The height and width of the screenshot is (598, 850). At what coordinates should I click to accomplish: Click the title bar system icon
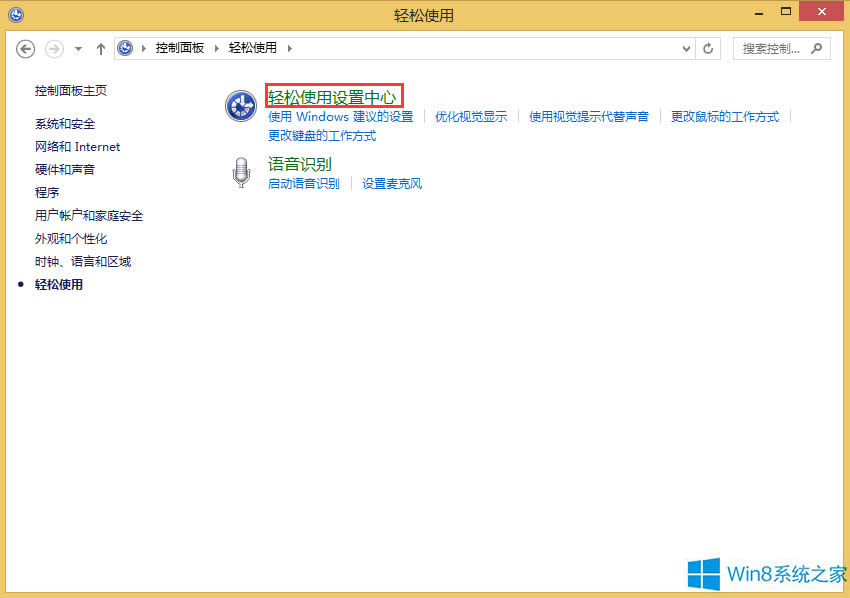[x=15, y=14]
